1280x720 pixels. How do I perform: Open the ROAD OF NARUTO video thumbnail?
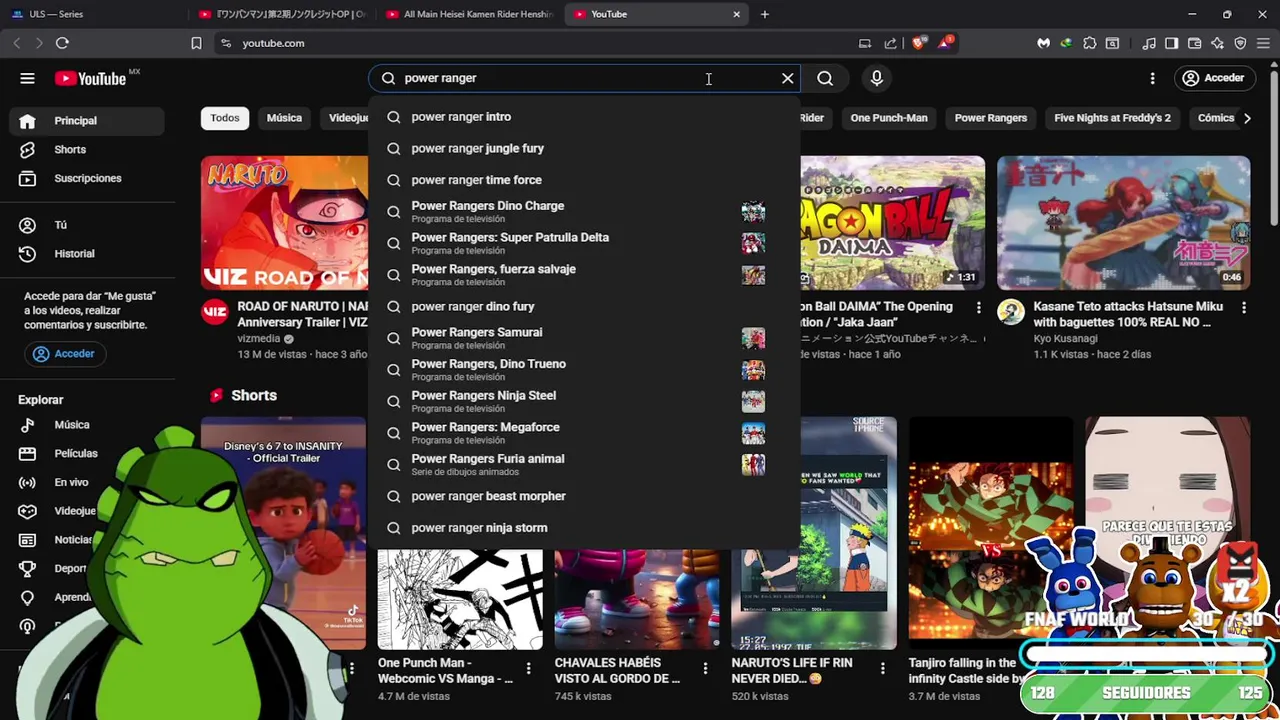click(x=284, y=223)
